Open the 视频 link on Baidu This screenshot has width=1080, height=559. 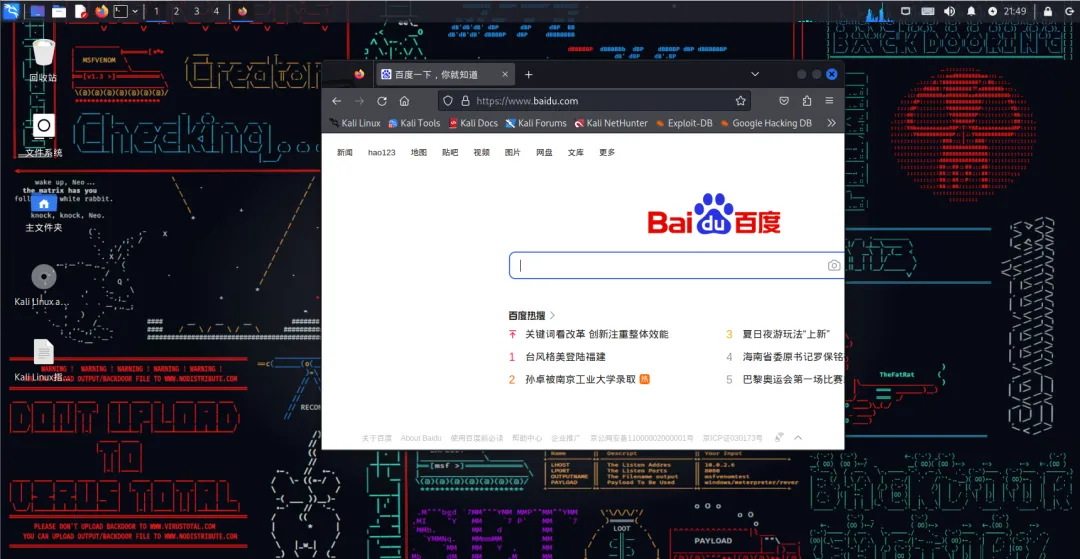coord(481,153)
